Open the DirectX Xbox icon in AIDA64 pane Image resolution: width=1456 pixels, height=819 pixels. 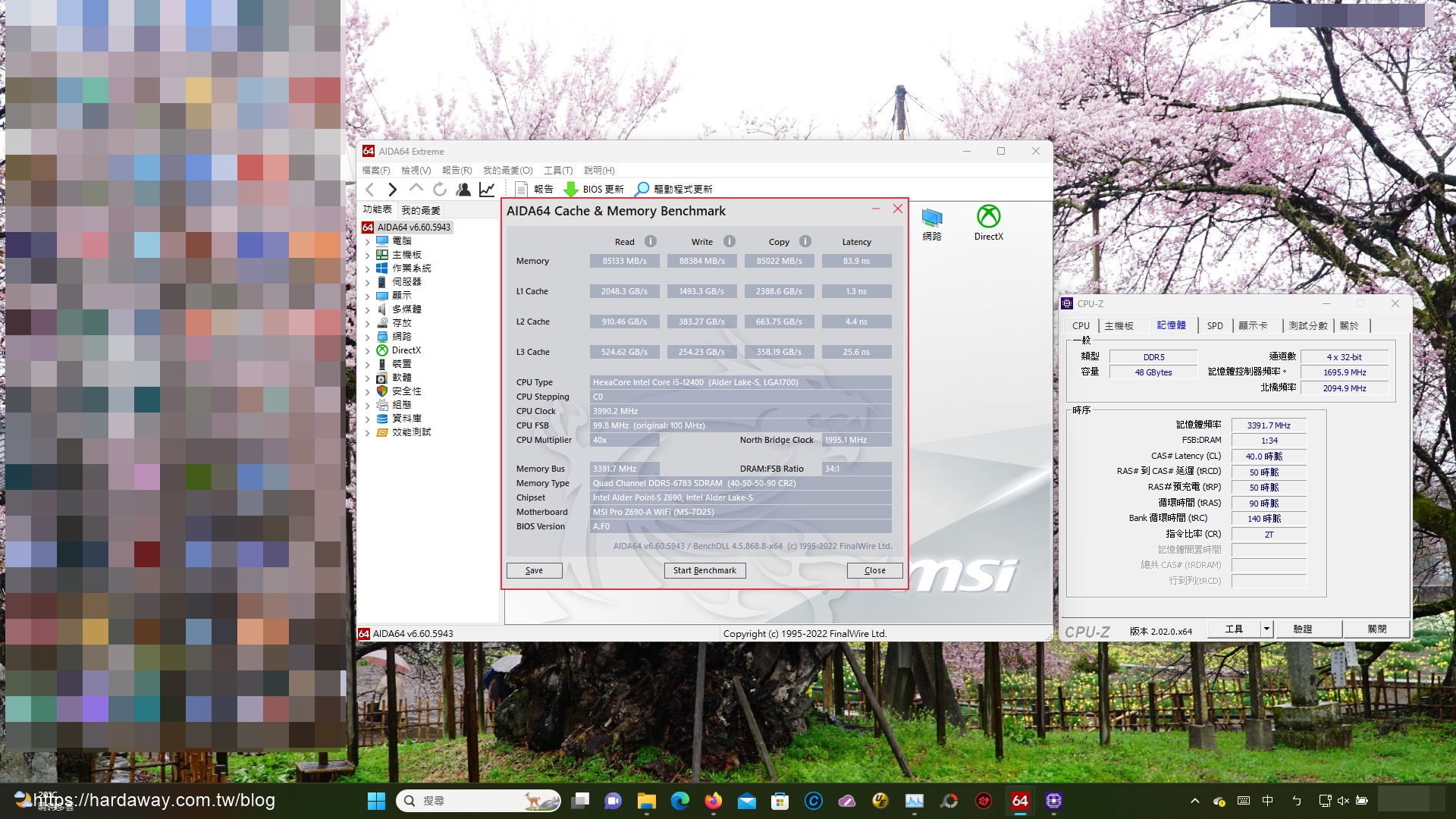point(989,224)
